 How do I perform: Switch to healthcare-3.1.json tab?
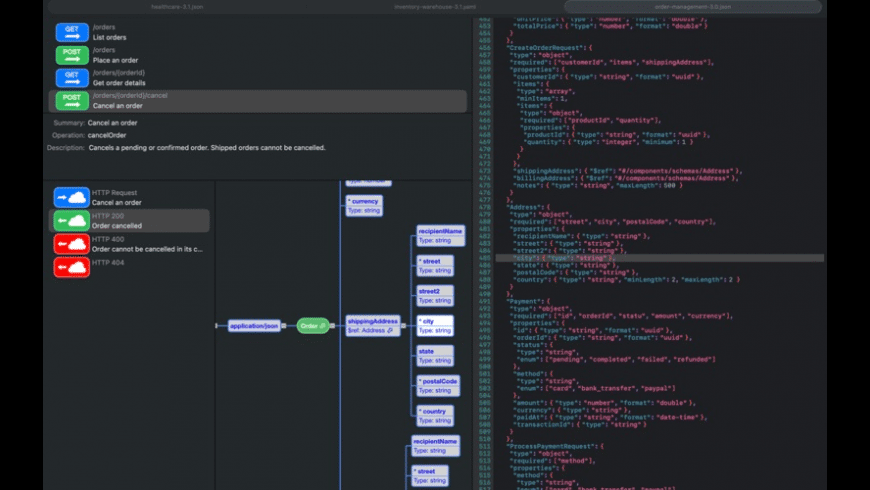pos(177,7)
